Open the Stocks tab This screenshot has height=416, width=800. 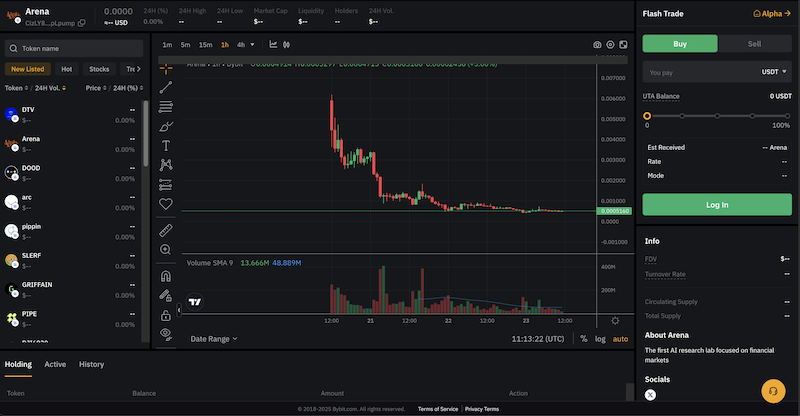pos(99,69)
